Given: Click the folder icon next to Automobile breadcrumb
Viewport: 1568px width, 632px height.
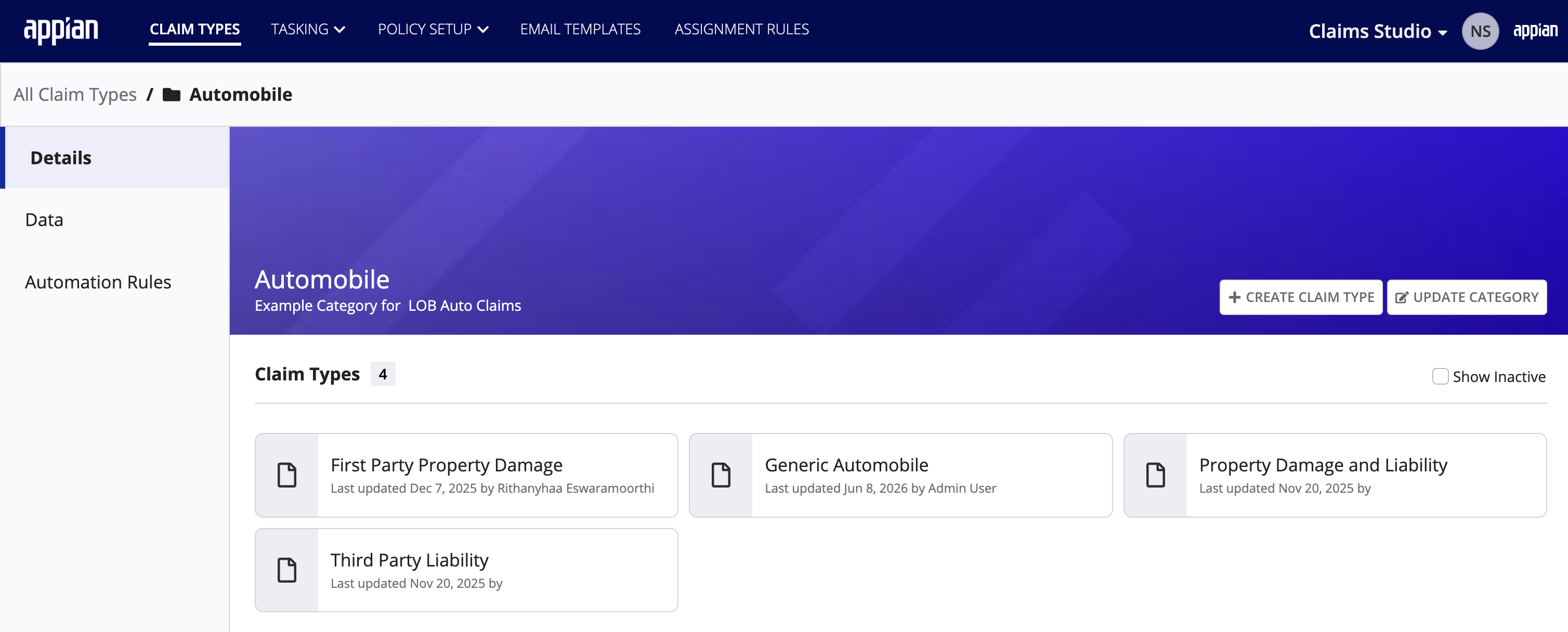Looking at the screenshot, I should [x=172, y=95].
